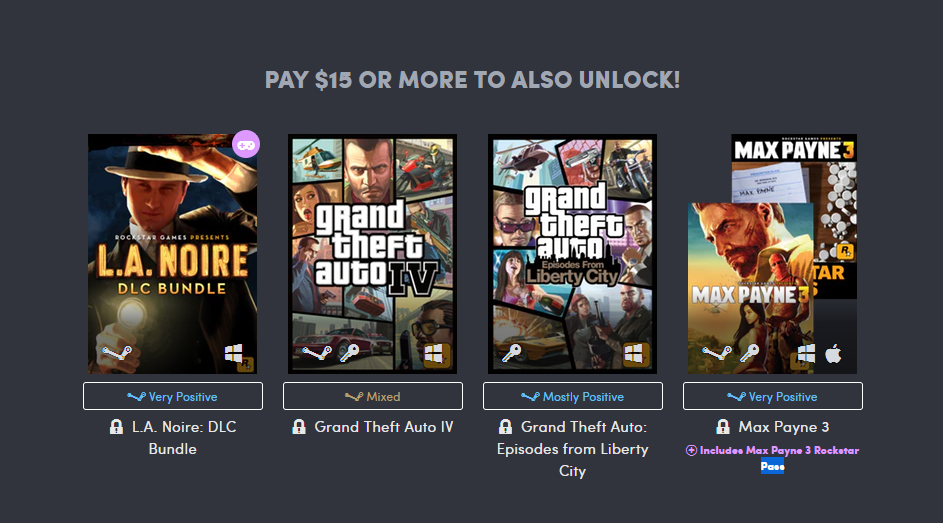Screen dimensions: 943x523
Task: Click the lock icon beside Grand Theft Auto IV title
Action: [x=299, y=427]
